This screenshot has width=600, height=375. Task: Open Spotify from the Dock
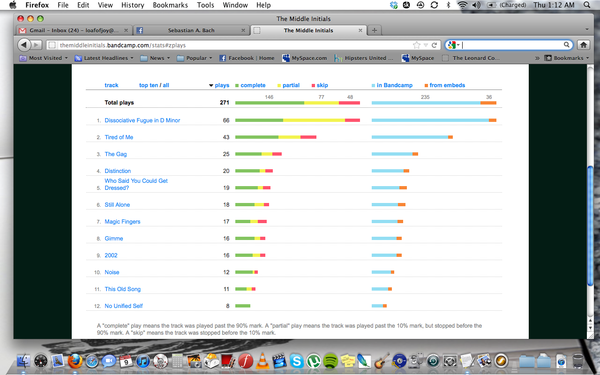point(331,361)
